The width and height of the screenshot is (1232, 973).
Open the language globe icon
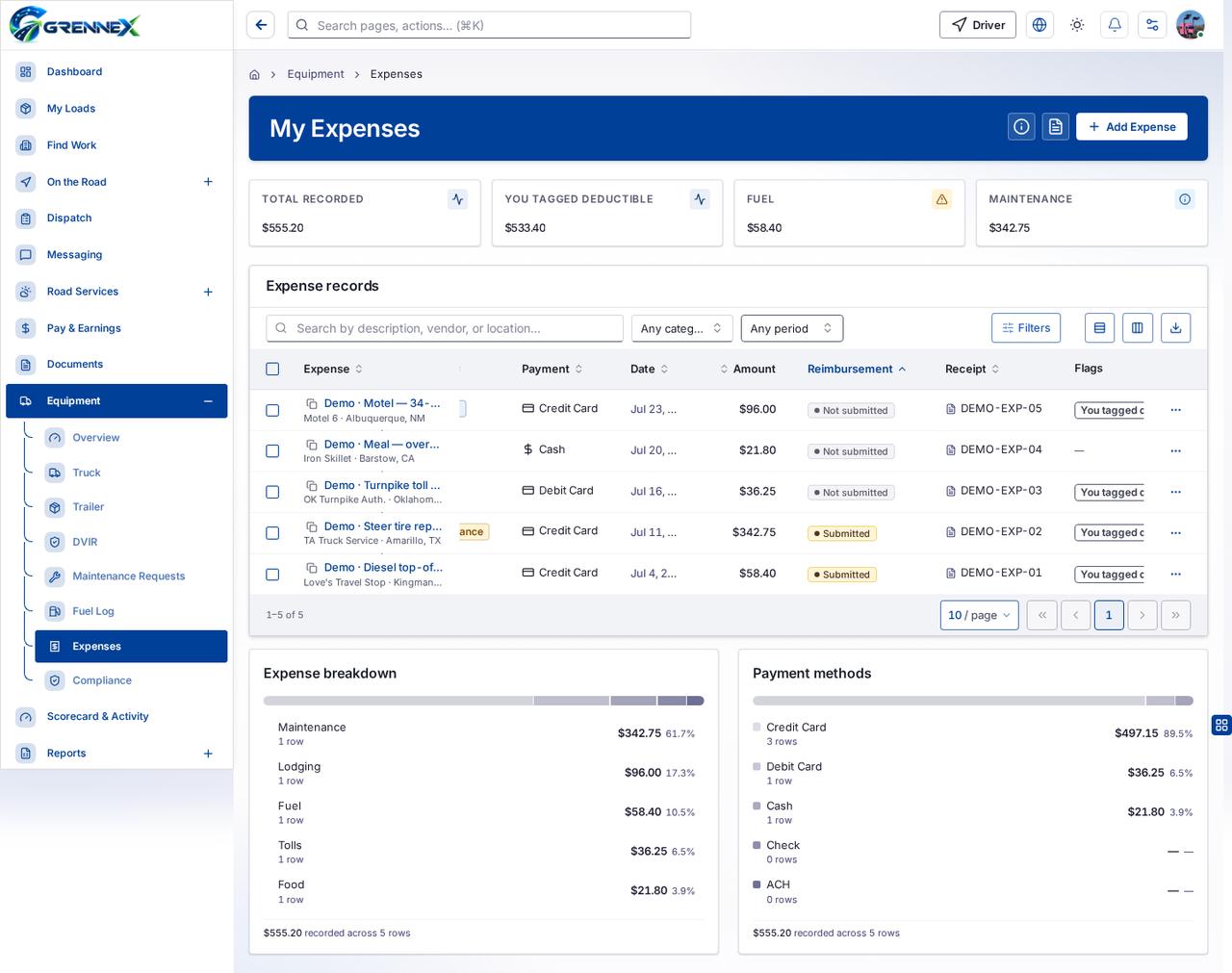pyautogui.click(x=1039, y=25)
